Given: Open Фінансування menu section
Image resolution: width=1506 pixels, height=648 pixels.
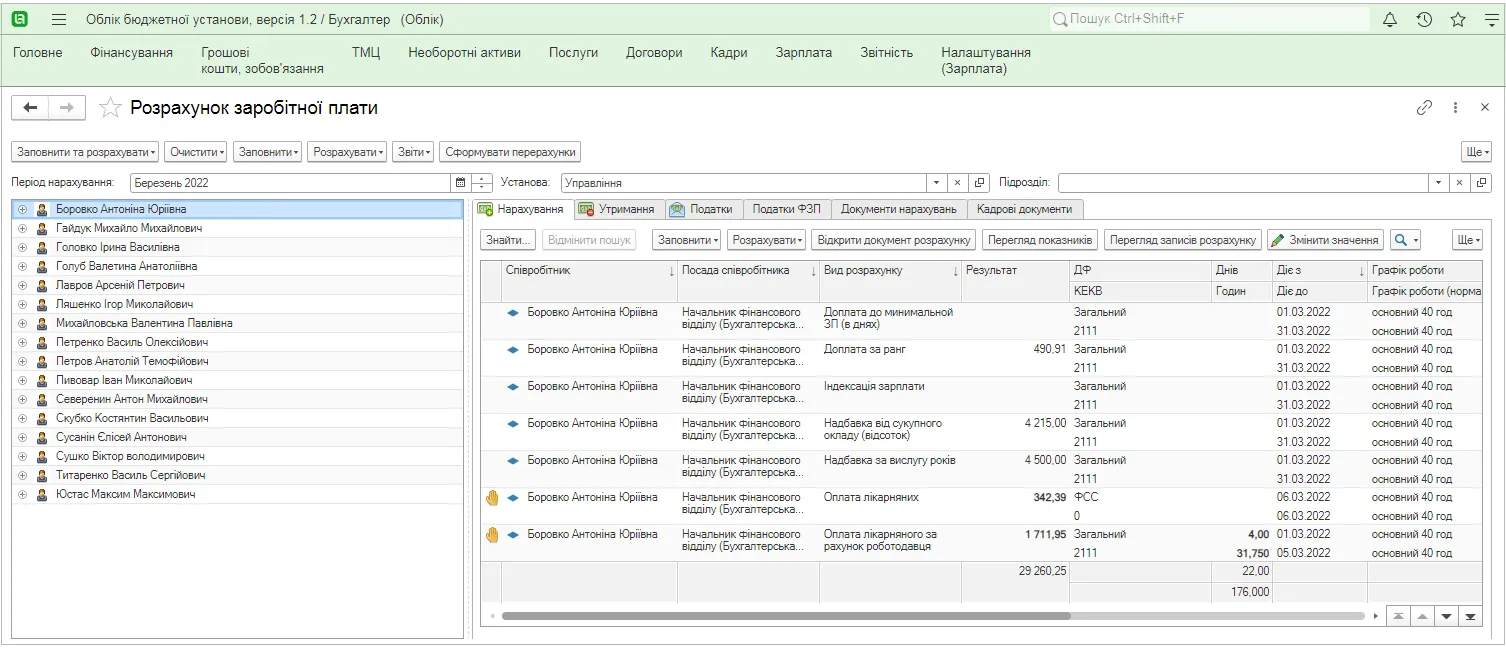Looking at the screenshot, I should [x=131, y=52].
